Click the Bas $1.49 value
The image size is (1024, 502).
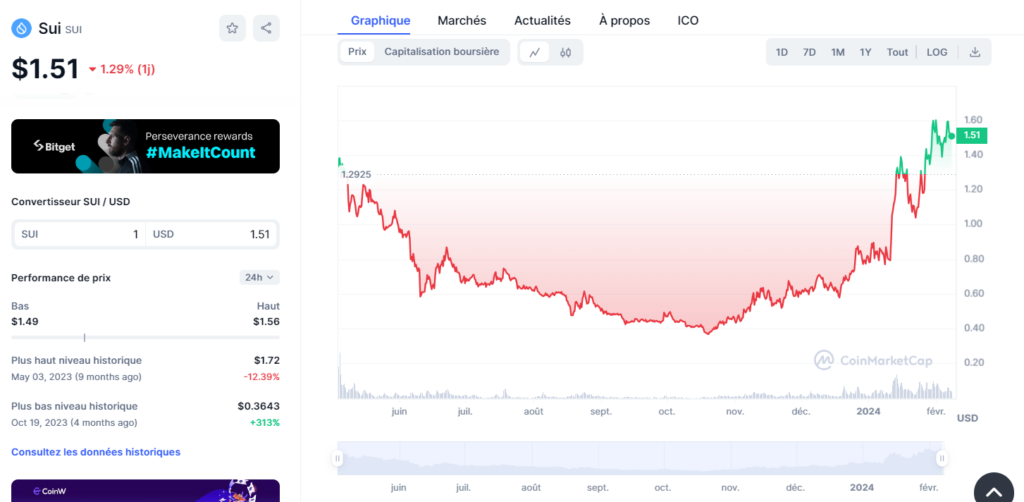tap(24, 321)
